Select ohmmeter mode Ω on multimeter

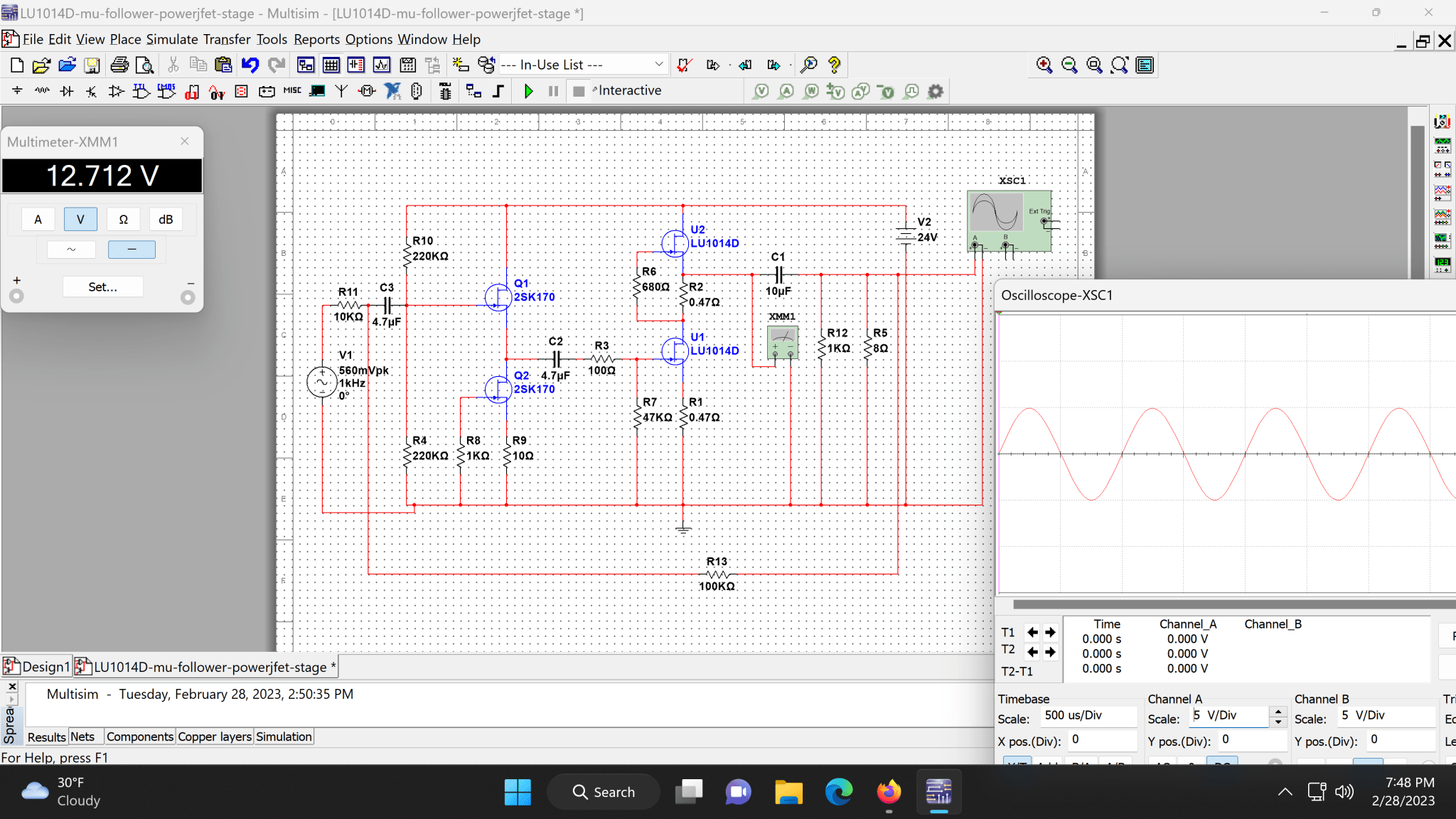pyautogui.click(x=124, y=220)
